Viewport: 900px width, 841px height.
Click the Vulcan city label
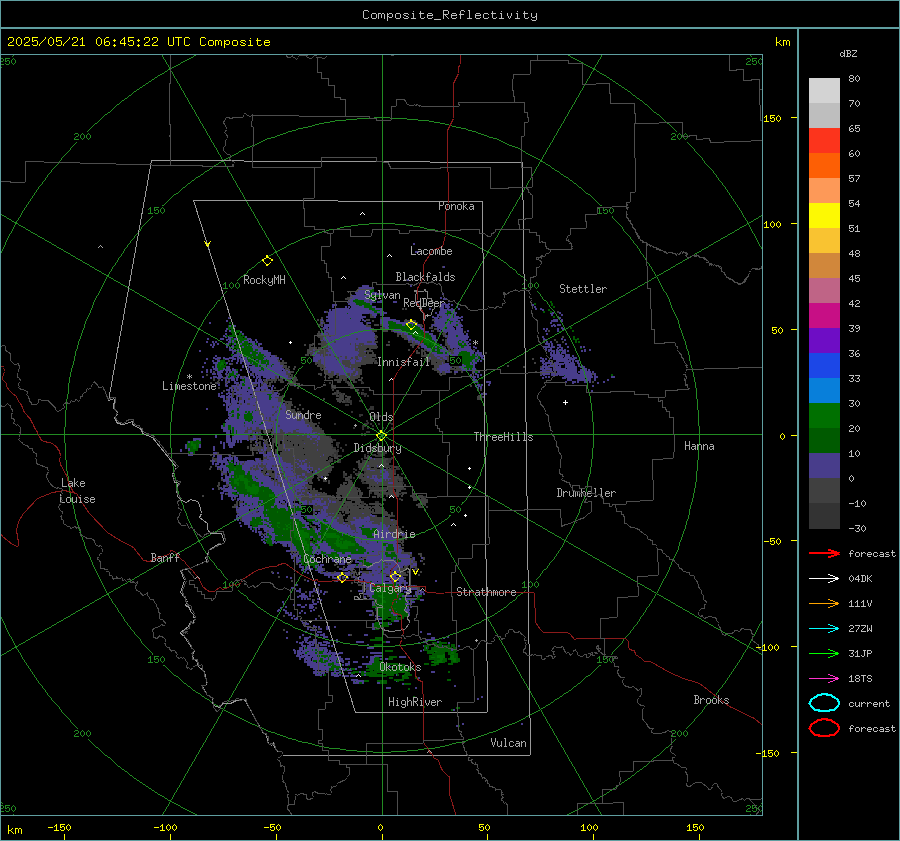pyautogui.click(x=508, y=743)
